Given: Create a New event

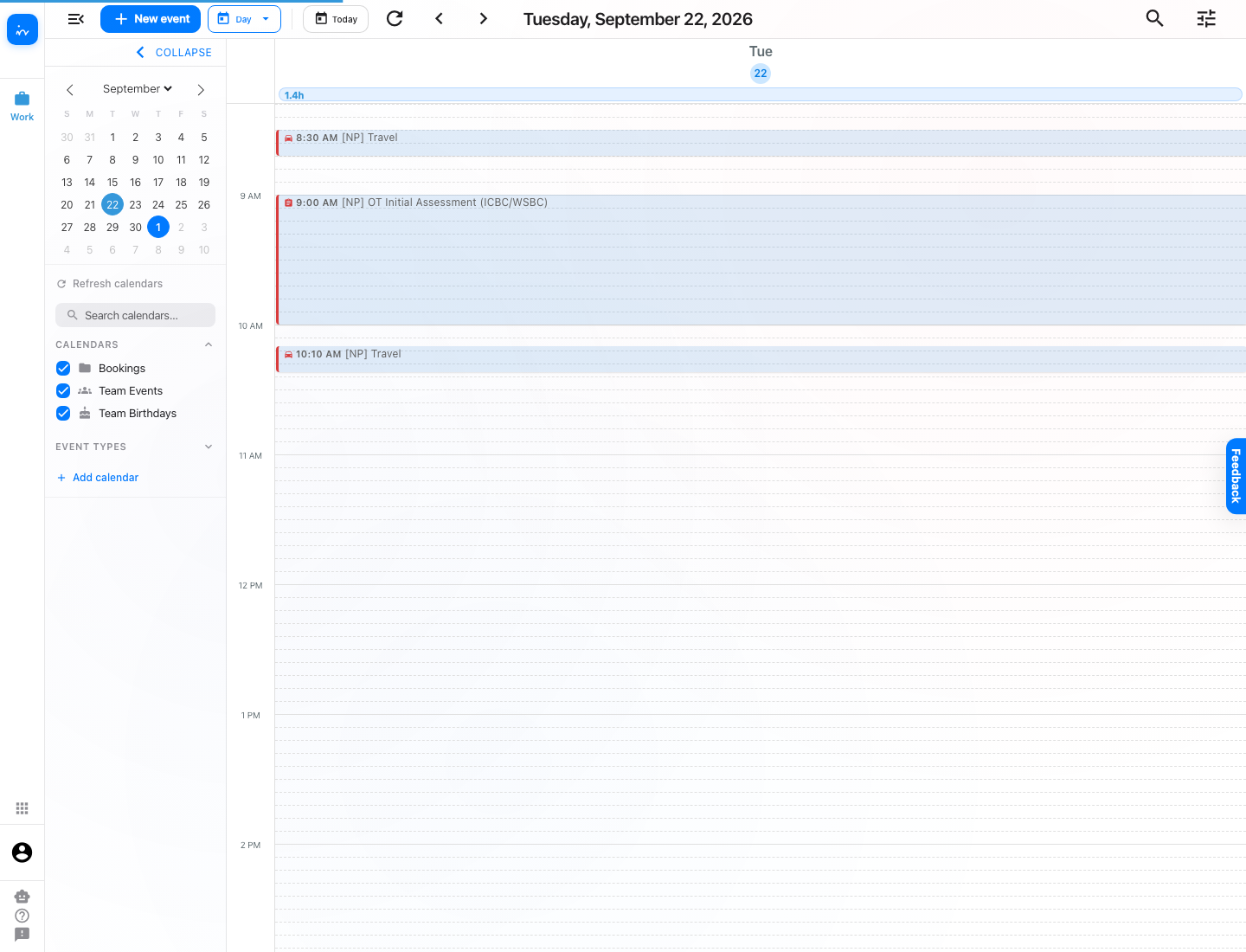Looking at the screenshot, I should [x=151, y=19].
